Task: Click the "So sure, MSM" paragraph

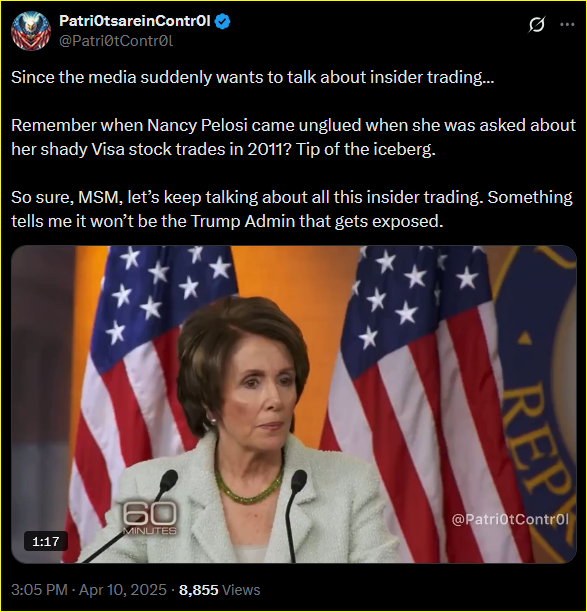Action: pyautogui.click(x=292, y=209)
